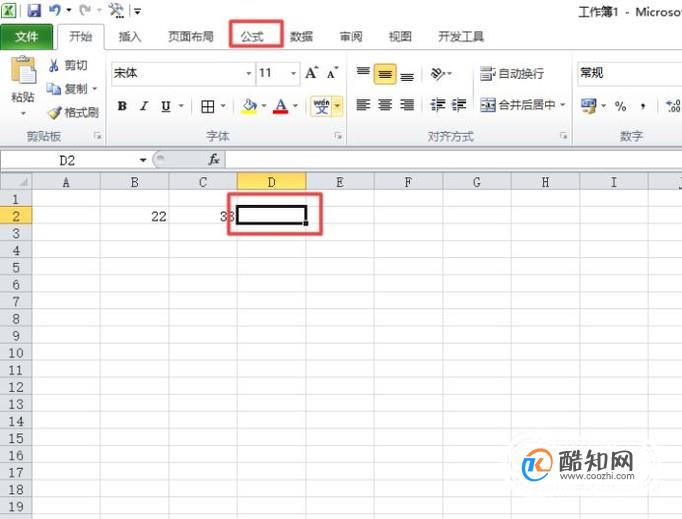Apply the yellow fill color bucket

[x=249, y=106]
